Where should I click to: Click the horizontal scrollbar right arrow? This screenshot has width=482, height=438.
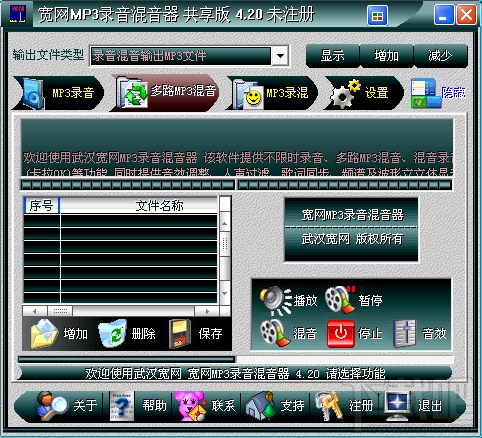click(x=207, y=311)
